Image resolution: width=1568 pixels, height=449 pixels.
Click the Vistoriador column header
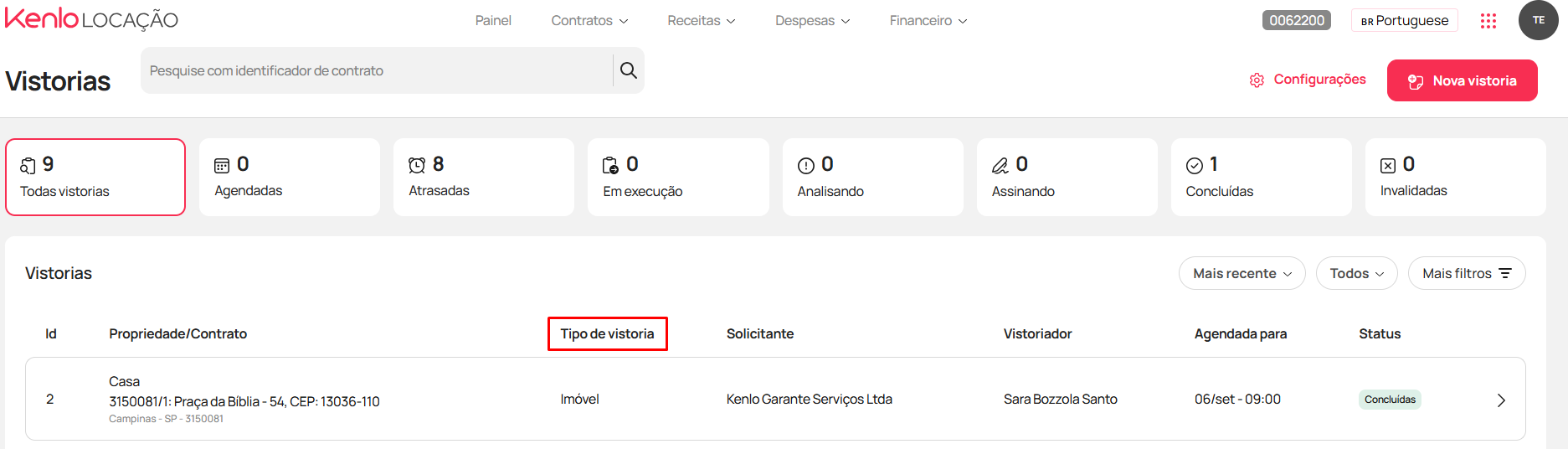click(x=1038, y=333)
